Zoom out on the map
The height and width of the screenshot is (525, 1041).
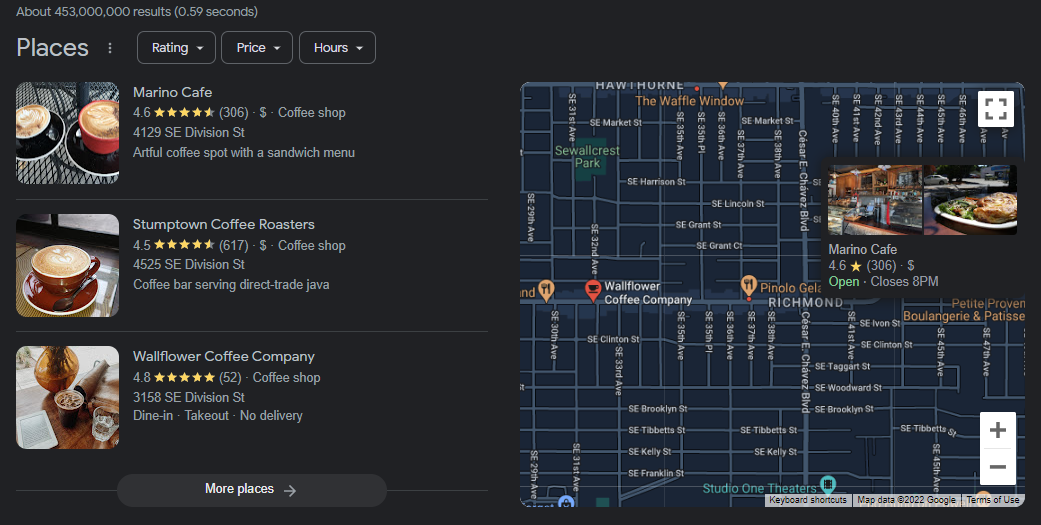[997, 467]
